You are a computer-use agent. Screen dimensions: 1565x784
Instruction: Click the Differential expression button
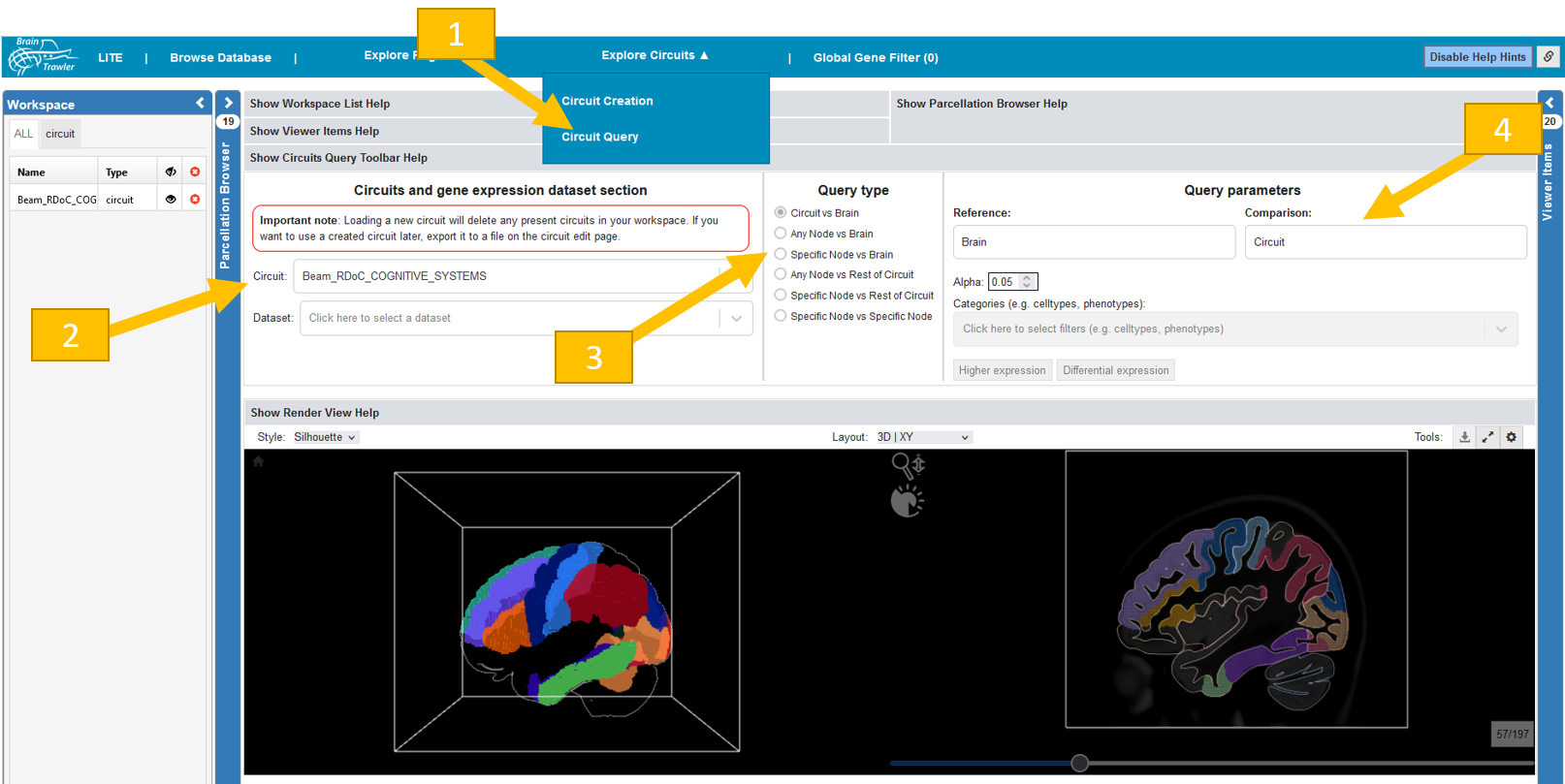[1115, 370]
